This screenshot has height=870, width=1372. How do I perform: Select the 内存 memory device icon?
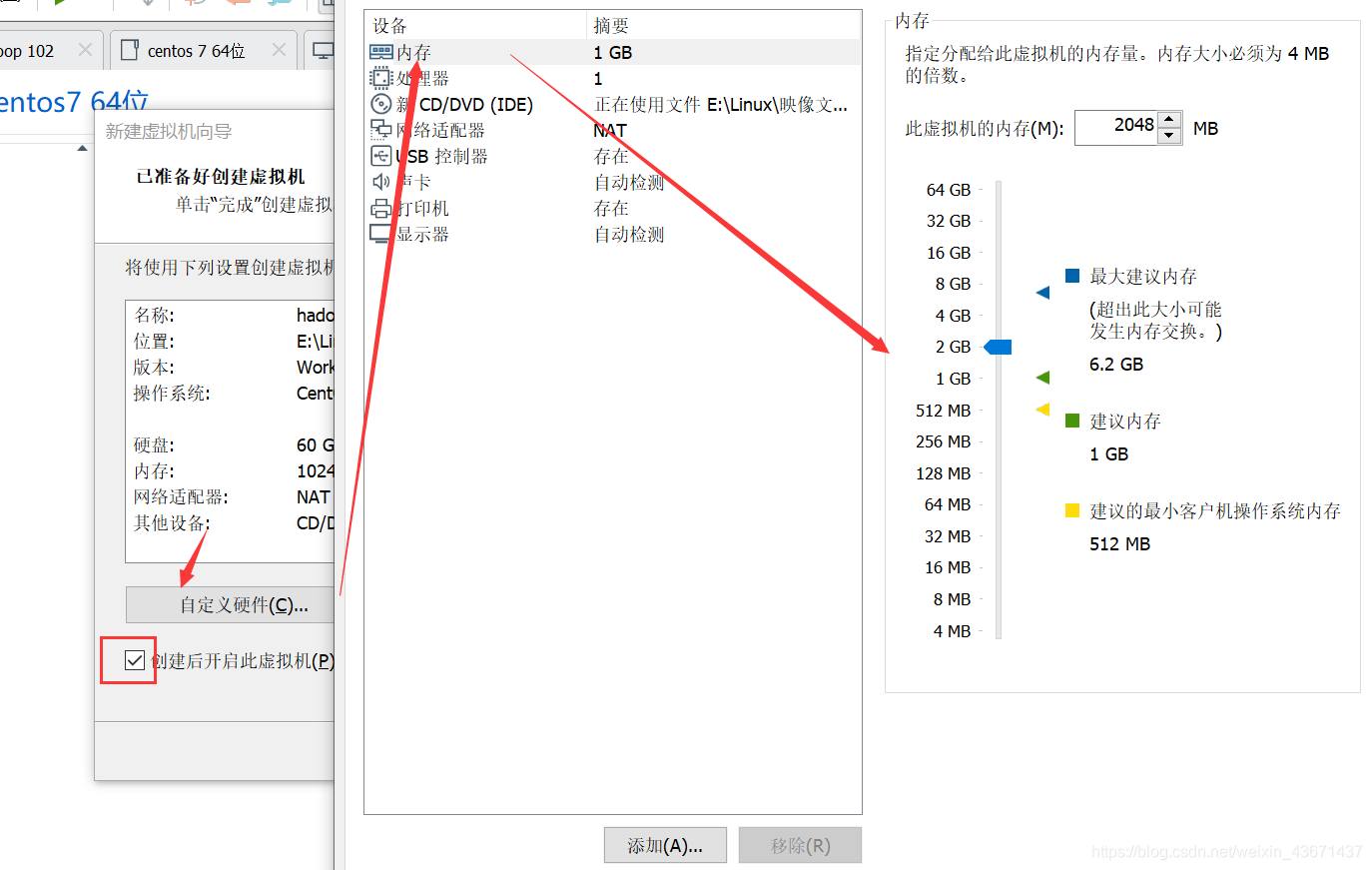(380, 52)
